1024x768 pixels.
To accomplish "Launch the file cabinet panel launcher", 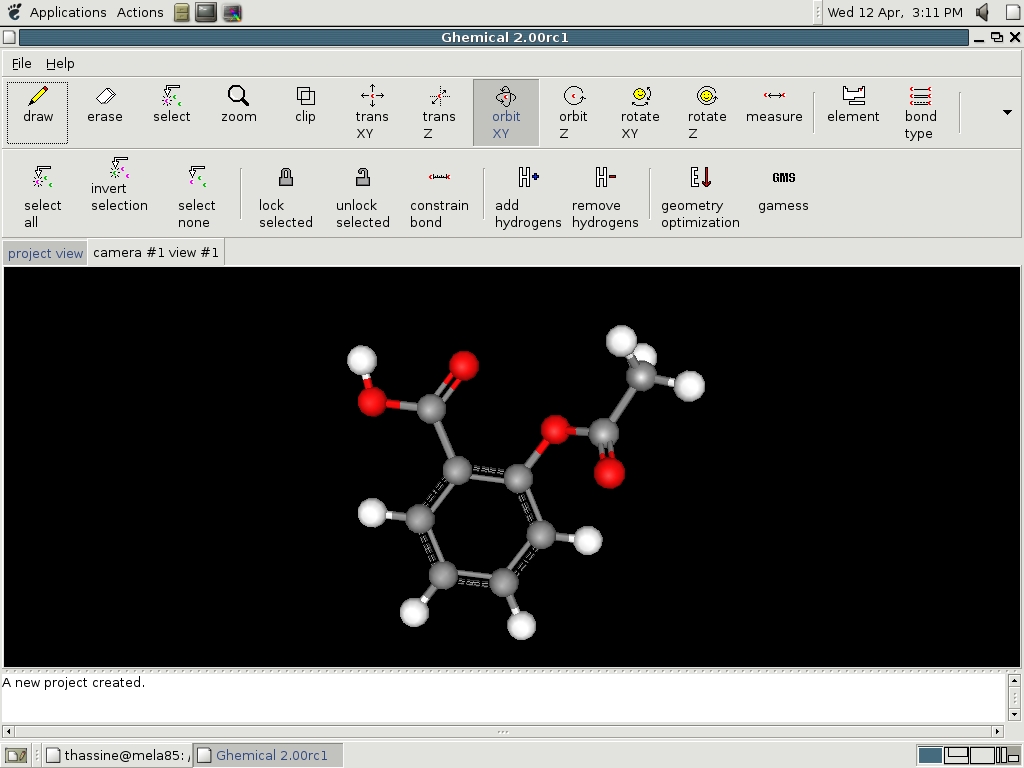I will pos(182,12).
